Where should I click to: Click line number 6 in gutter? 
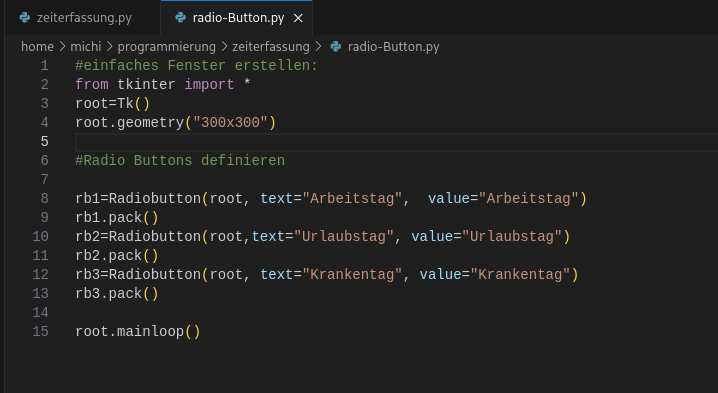pos(44,161)
